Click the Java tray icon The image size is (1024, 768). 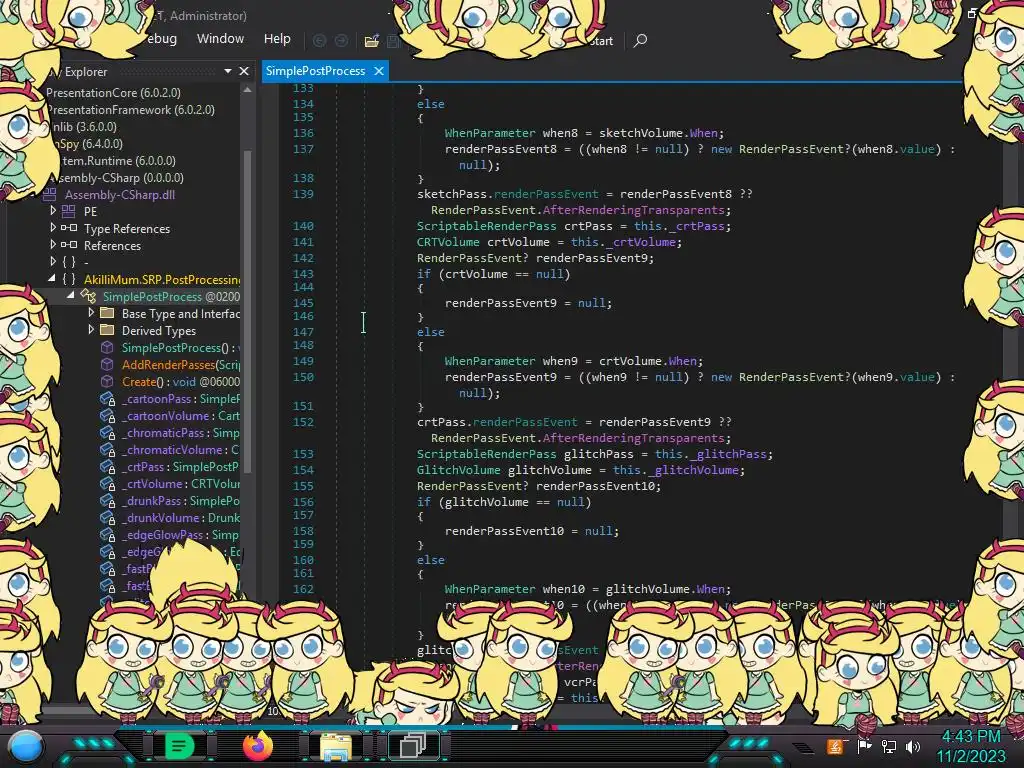pos(835,746)
